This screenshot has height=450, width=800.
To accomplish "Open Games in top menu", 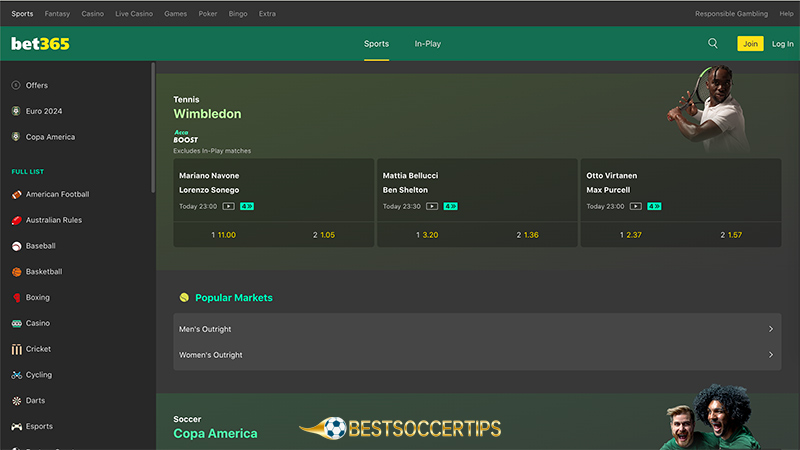I will [176, 14].
